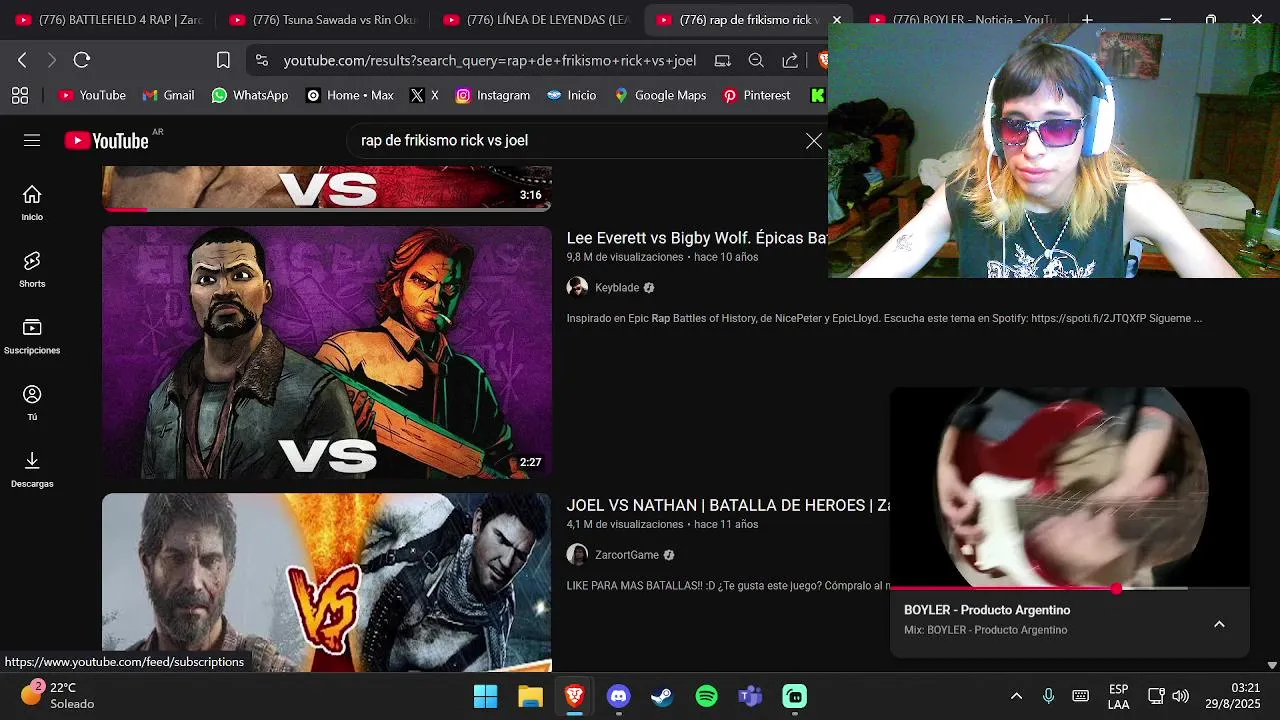This screenshot has width=1280, height=720.
Task: Open the Keyblade channel name
Action: tap(617, 288)
